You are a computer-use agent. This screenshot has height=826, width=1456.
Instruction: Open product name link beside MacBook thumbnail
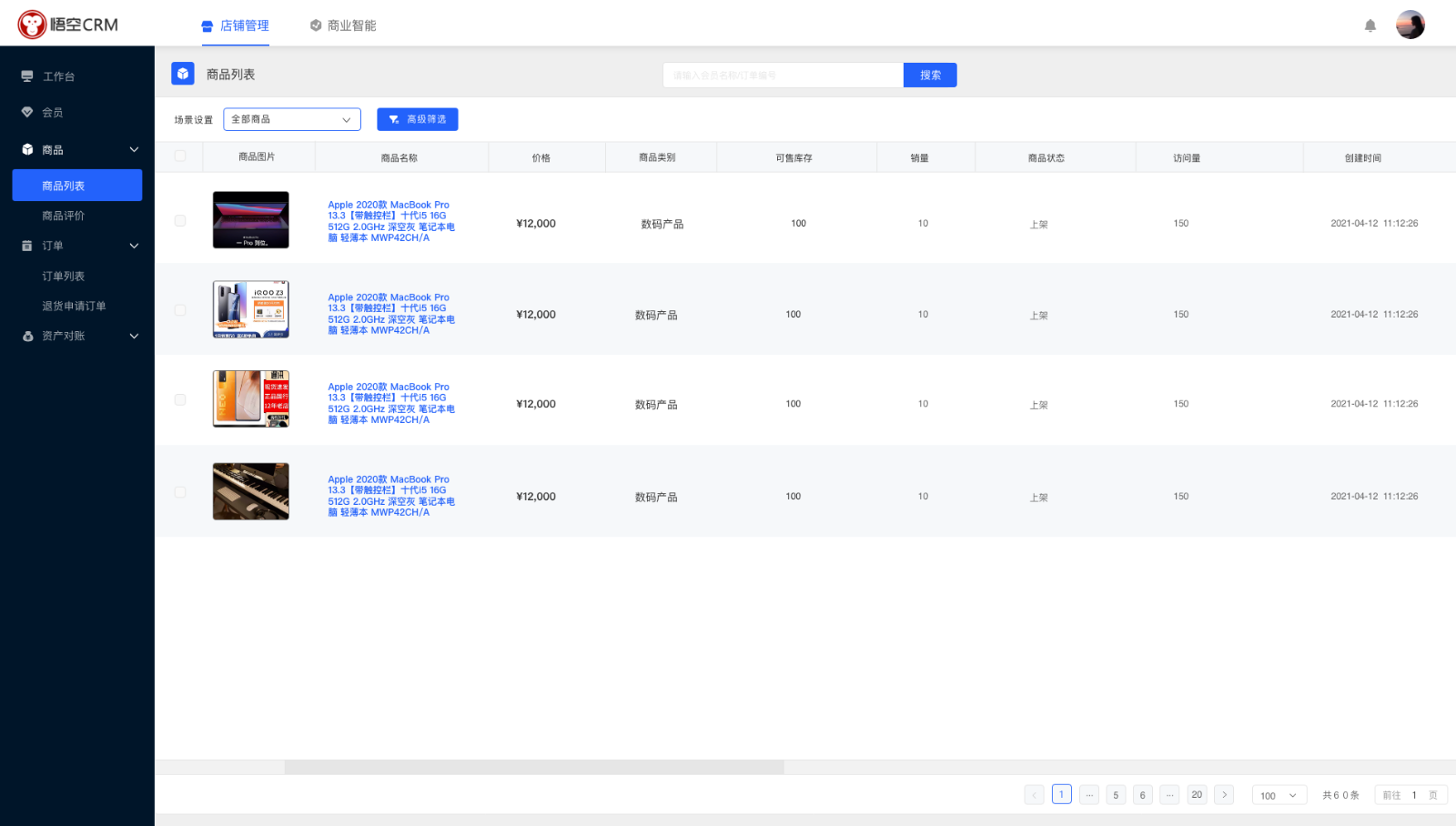[391, 221]
